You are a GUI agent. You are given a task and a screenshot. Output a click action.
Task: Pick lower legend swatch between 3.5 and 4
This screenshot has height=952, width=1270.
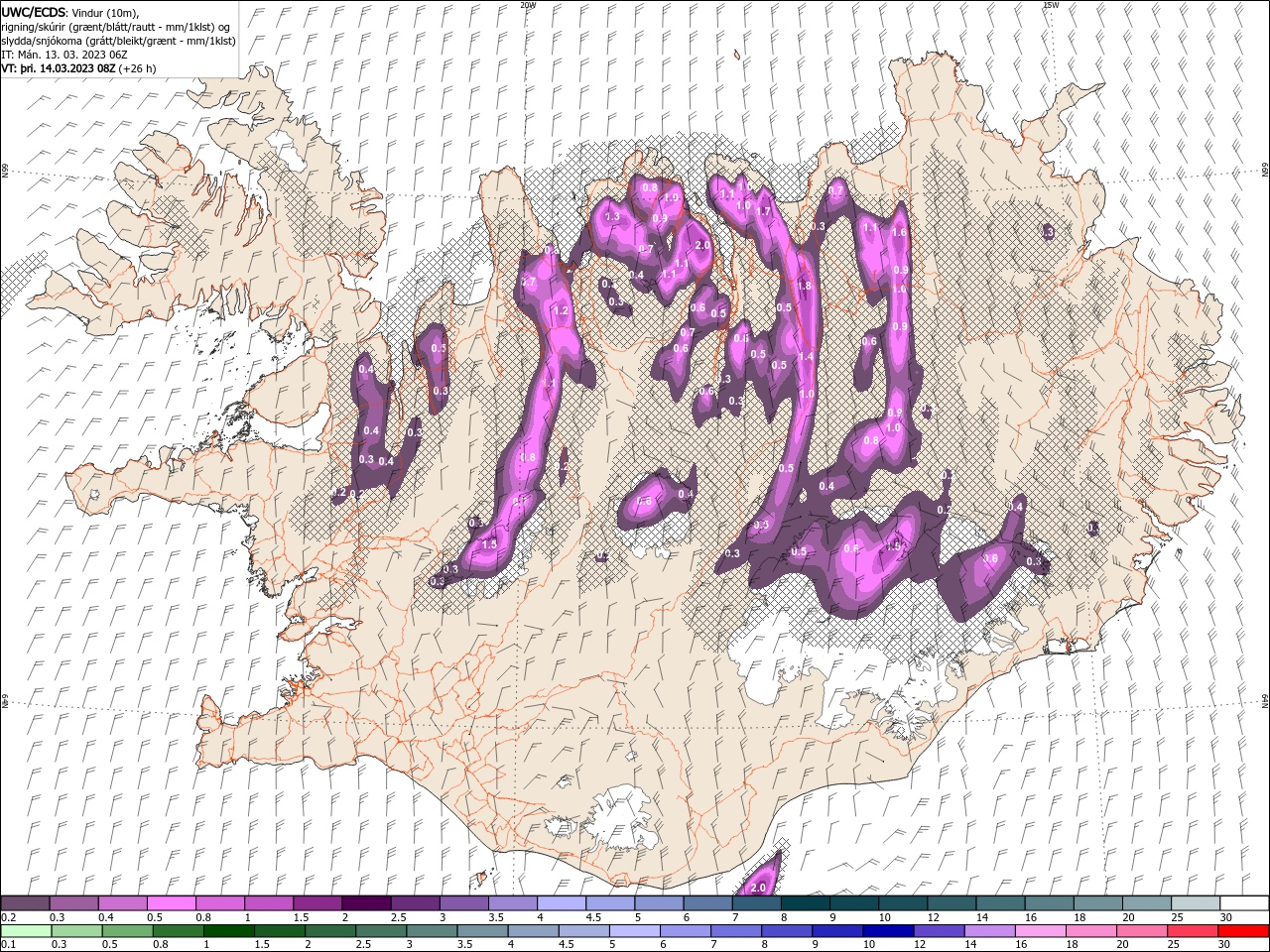(x=482, y=931)
